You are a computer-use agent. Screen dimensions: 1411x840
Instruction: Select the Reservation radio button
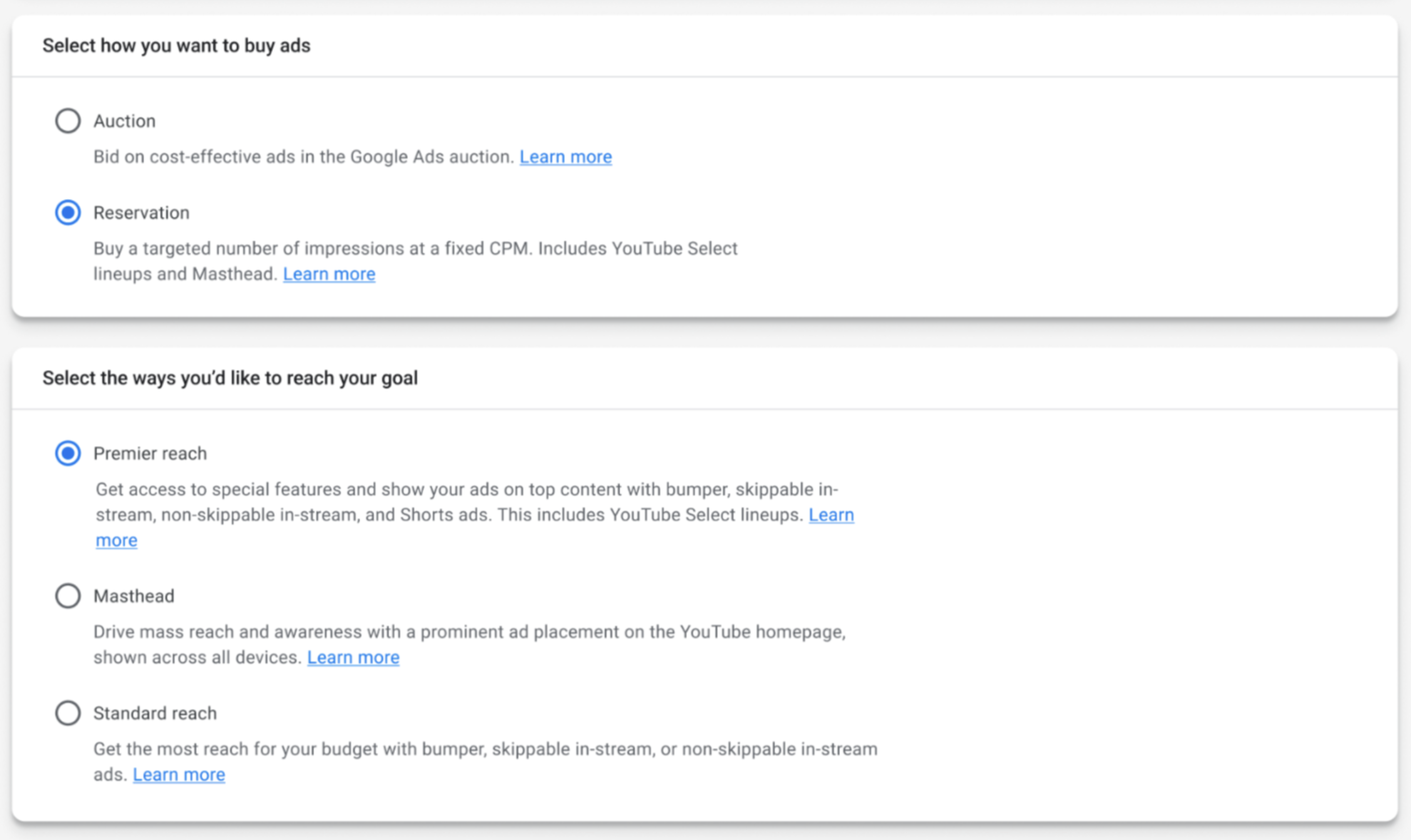click(68, 213)
